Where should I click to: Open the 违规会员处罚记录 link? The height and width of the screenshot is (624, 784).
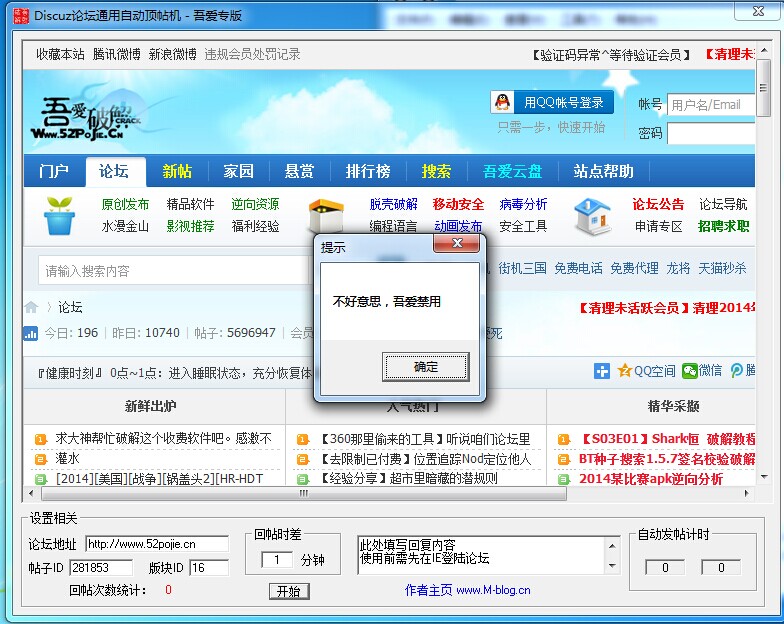click(x=252, y=54)
